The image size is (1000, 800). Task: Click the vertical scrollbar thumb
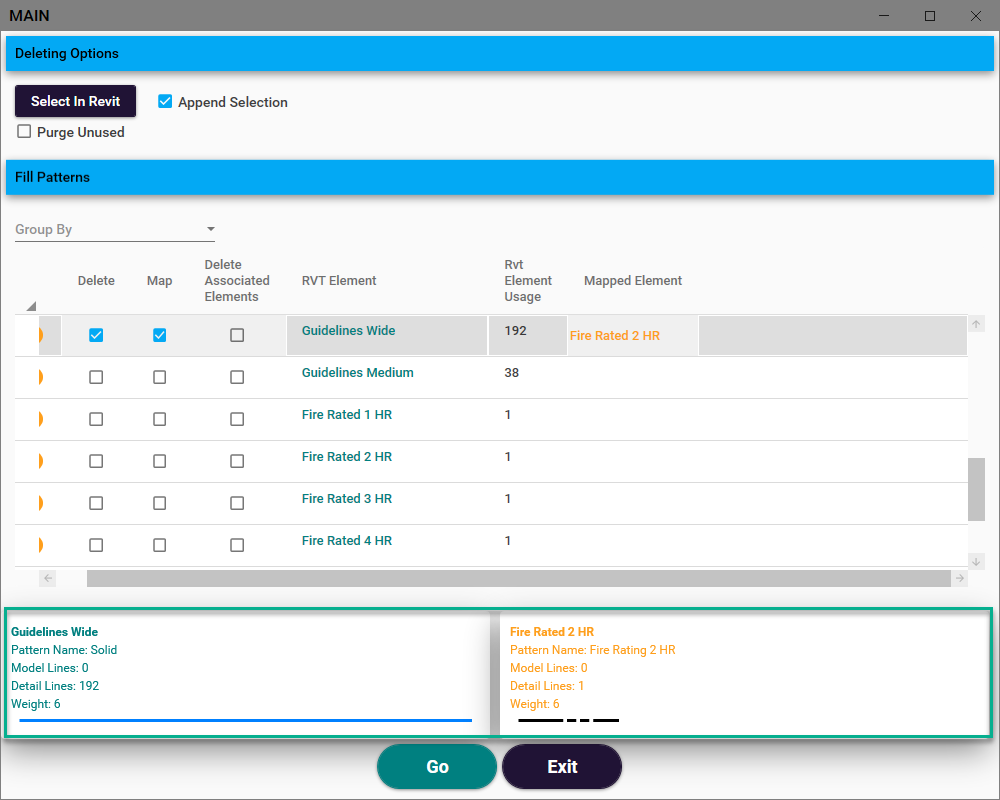pos(976,489)
